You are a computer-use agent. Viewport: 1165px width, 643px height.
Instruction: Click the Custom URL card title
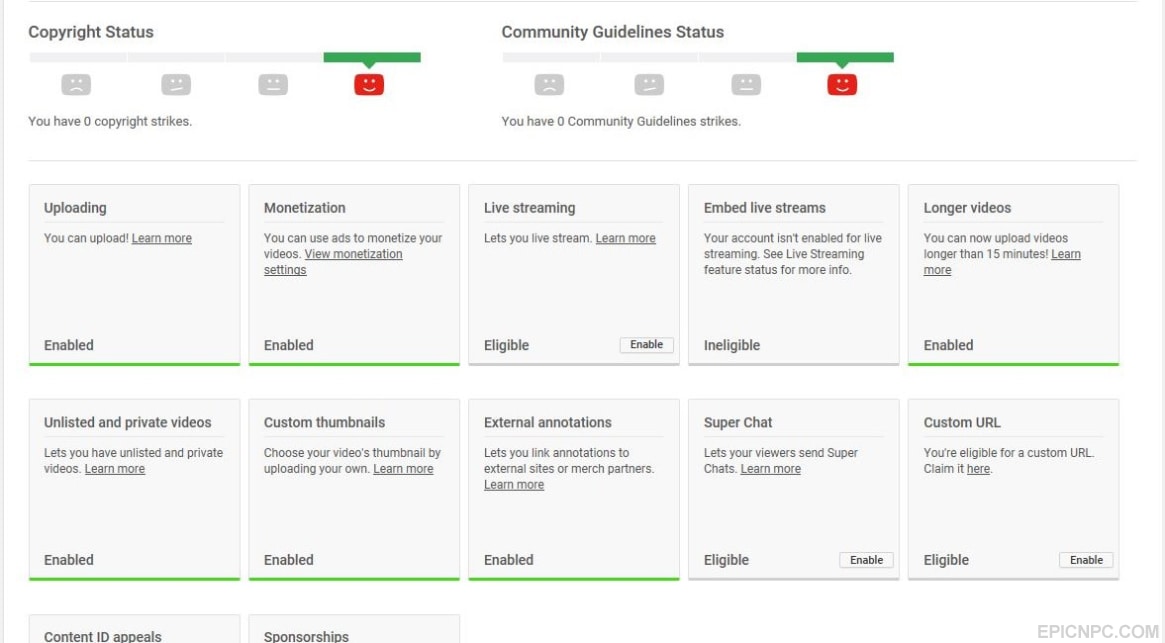coord(962,422)
